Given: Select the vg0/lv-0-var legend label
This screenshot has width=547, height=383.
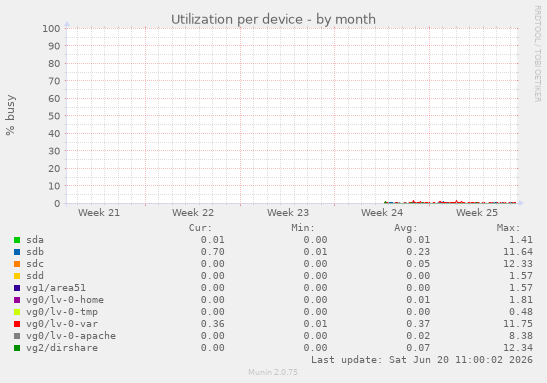Looking at the screenshot, I should pyautogui.click(x=62, y=324).
